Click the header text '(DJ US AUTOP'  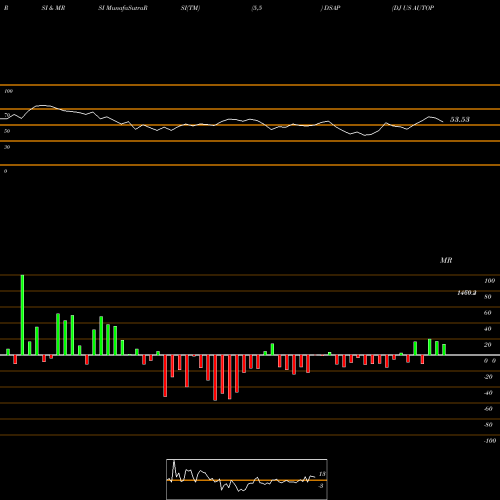[x=413, y=8]
